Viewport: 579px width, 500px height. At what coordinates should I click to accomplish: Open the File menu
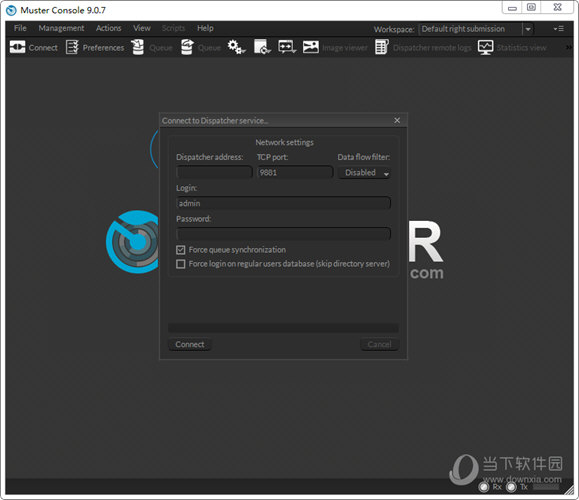pyautogui.click(x=20, y=28)
